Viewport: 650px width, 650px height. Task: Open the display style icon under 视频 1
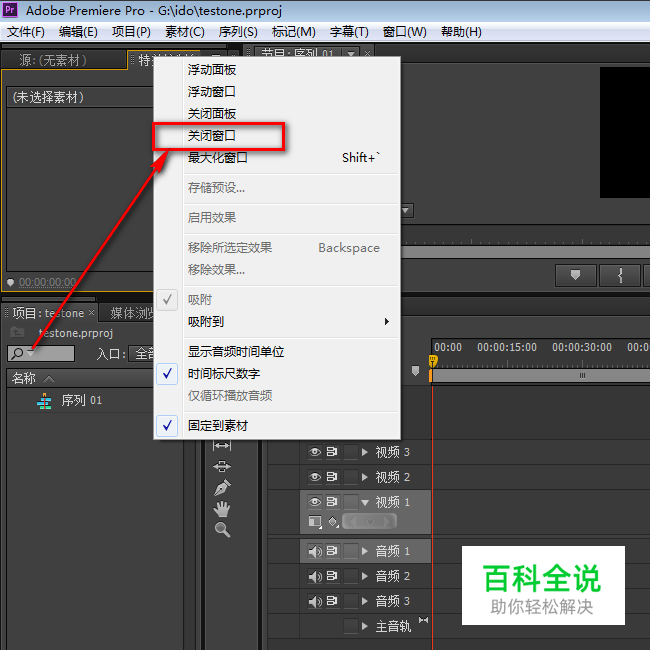tap(315, 521)
